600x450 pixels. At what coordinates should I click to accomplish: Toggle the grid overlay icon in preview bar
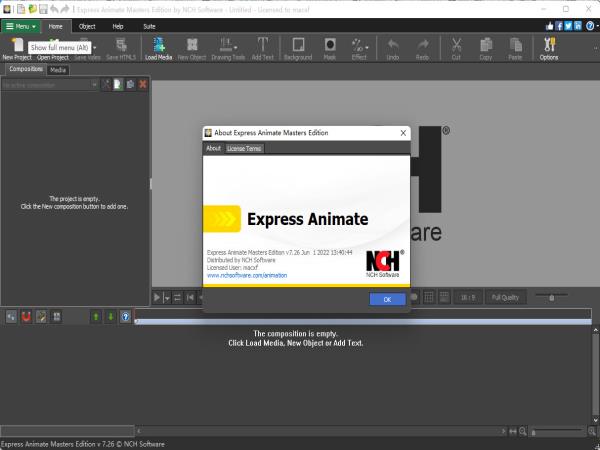point(429,297)
